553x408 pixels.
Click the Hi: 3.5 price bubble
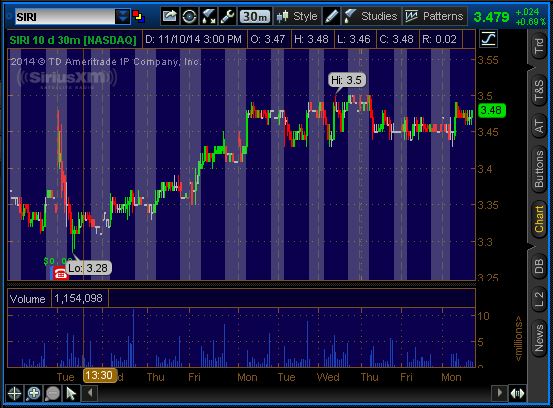click(x=347, y=80)
